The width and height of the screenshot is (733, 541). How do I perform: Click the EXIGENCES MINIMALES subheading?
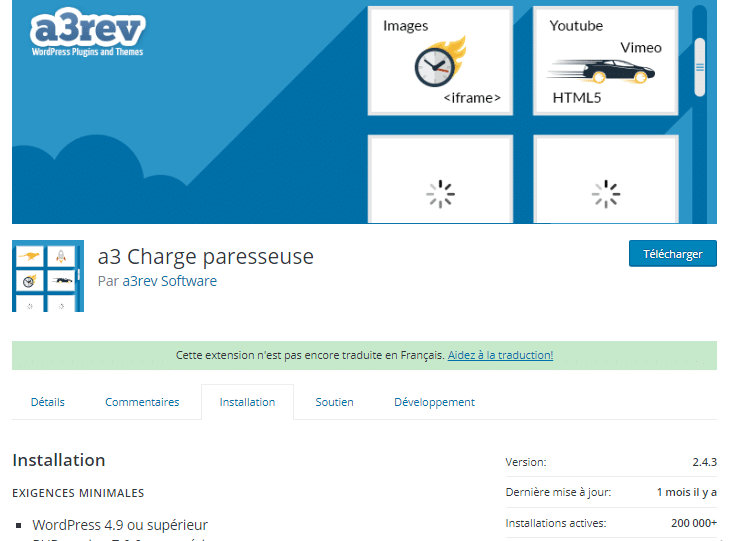click(x=78, y=493)
